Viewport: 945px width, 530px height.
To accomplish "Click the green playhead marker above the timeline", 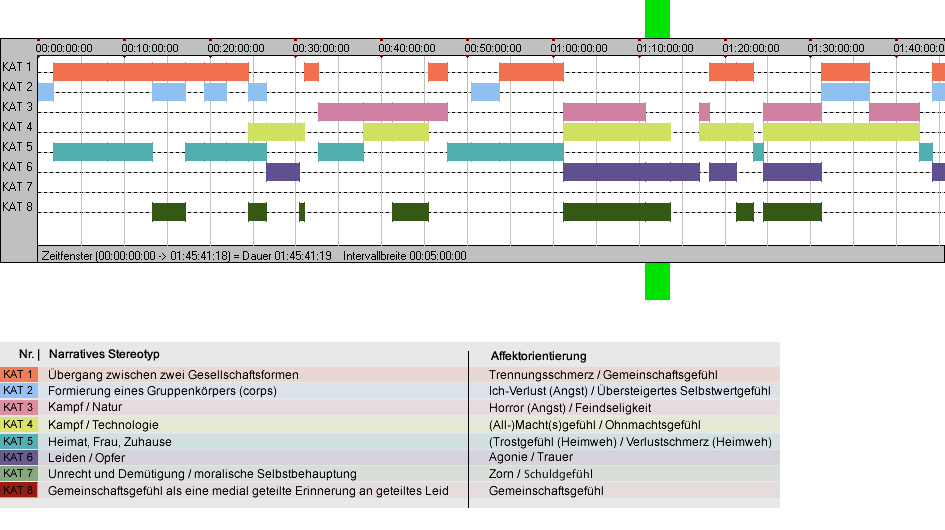I will click(x=657, y=19).
